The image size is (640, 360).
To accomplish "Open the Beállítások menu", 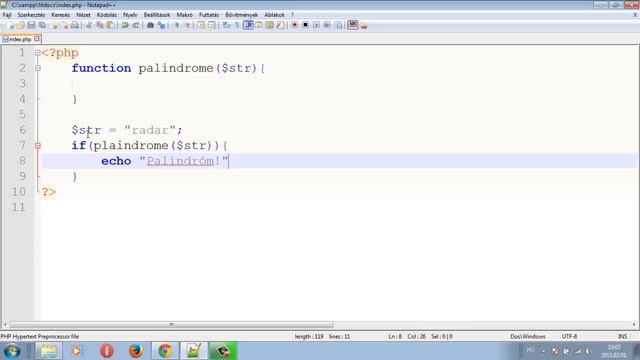I will (157, 15).
